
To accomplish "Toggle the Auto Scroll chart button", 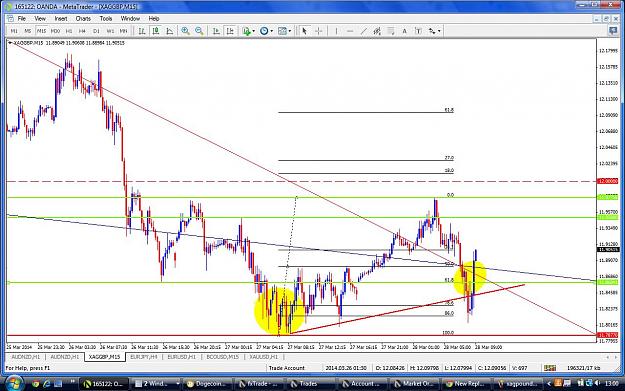I will [216, 31].
